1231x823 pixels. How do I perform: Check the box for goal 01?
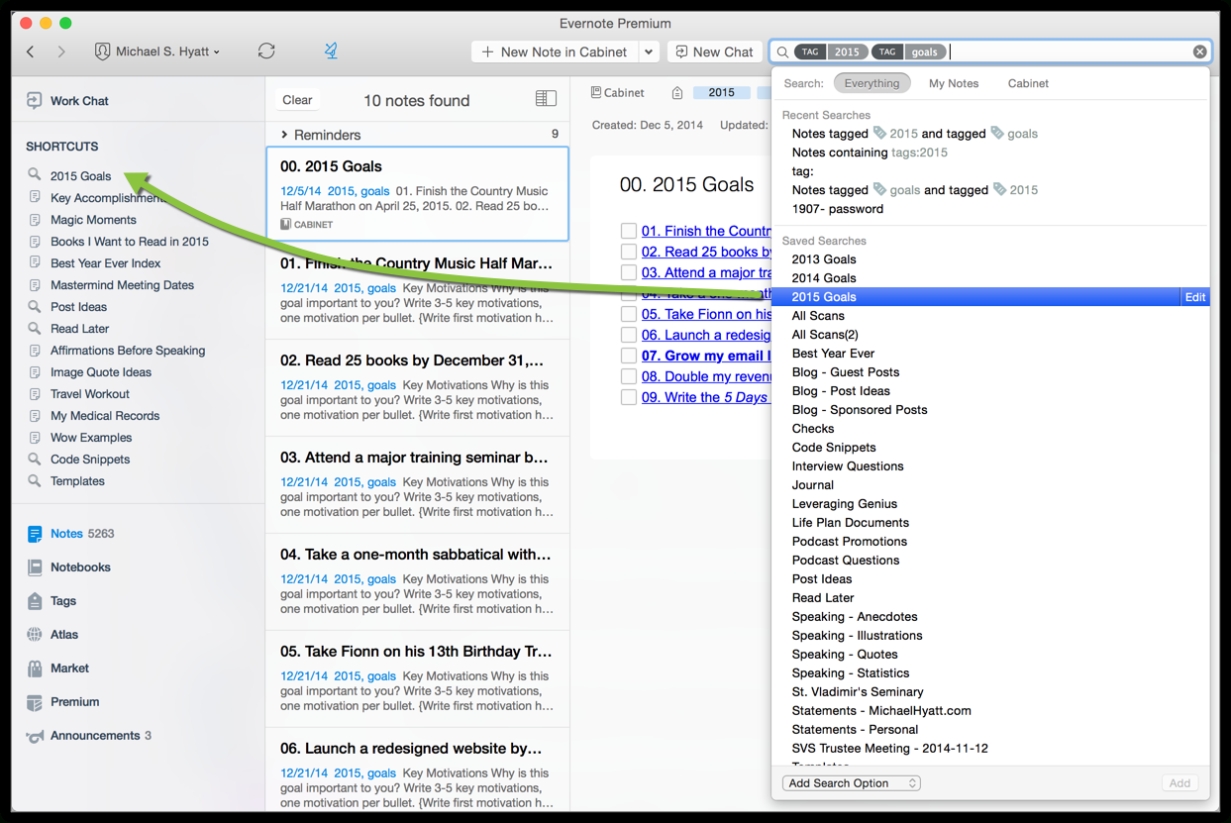coord(628,231)
